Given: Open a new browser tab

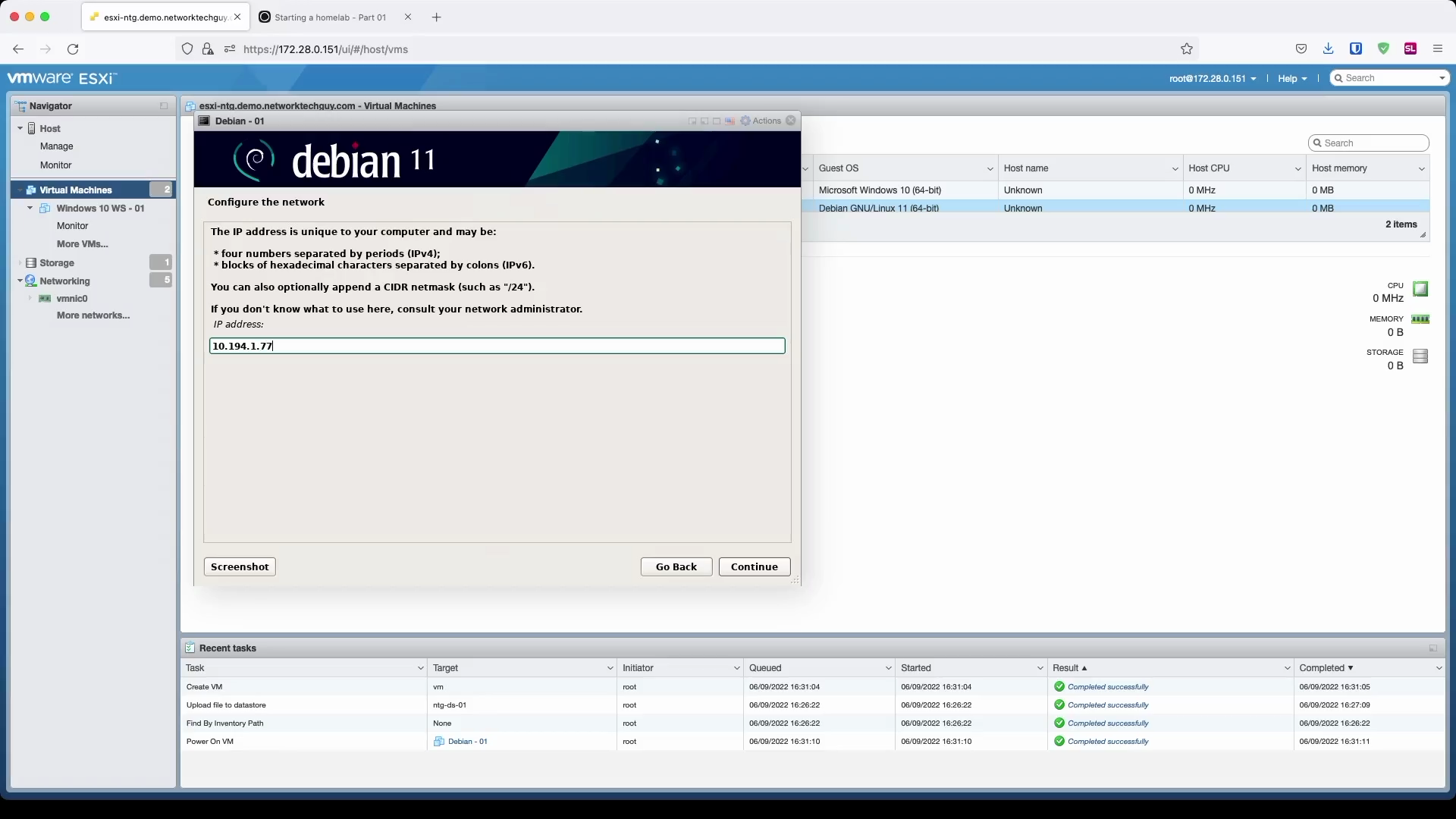Looking at the screenshot, I should [x=437, y=17].
